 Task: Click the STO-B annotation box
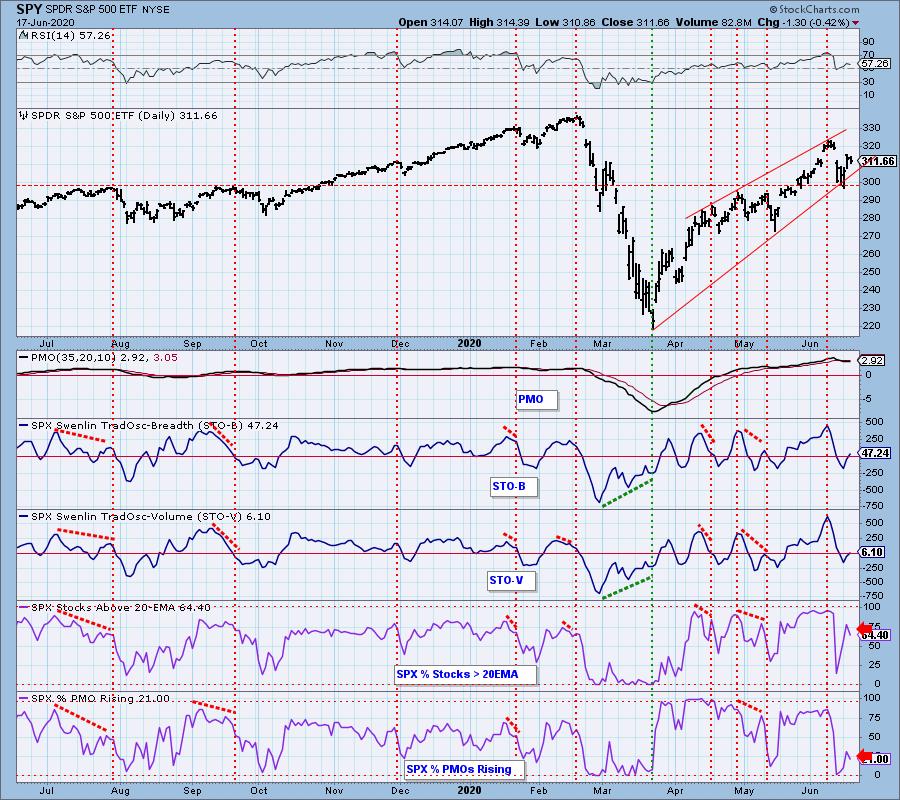(x=513, y=487)
